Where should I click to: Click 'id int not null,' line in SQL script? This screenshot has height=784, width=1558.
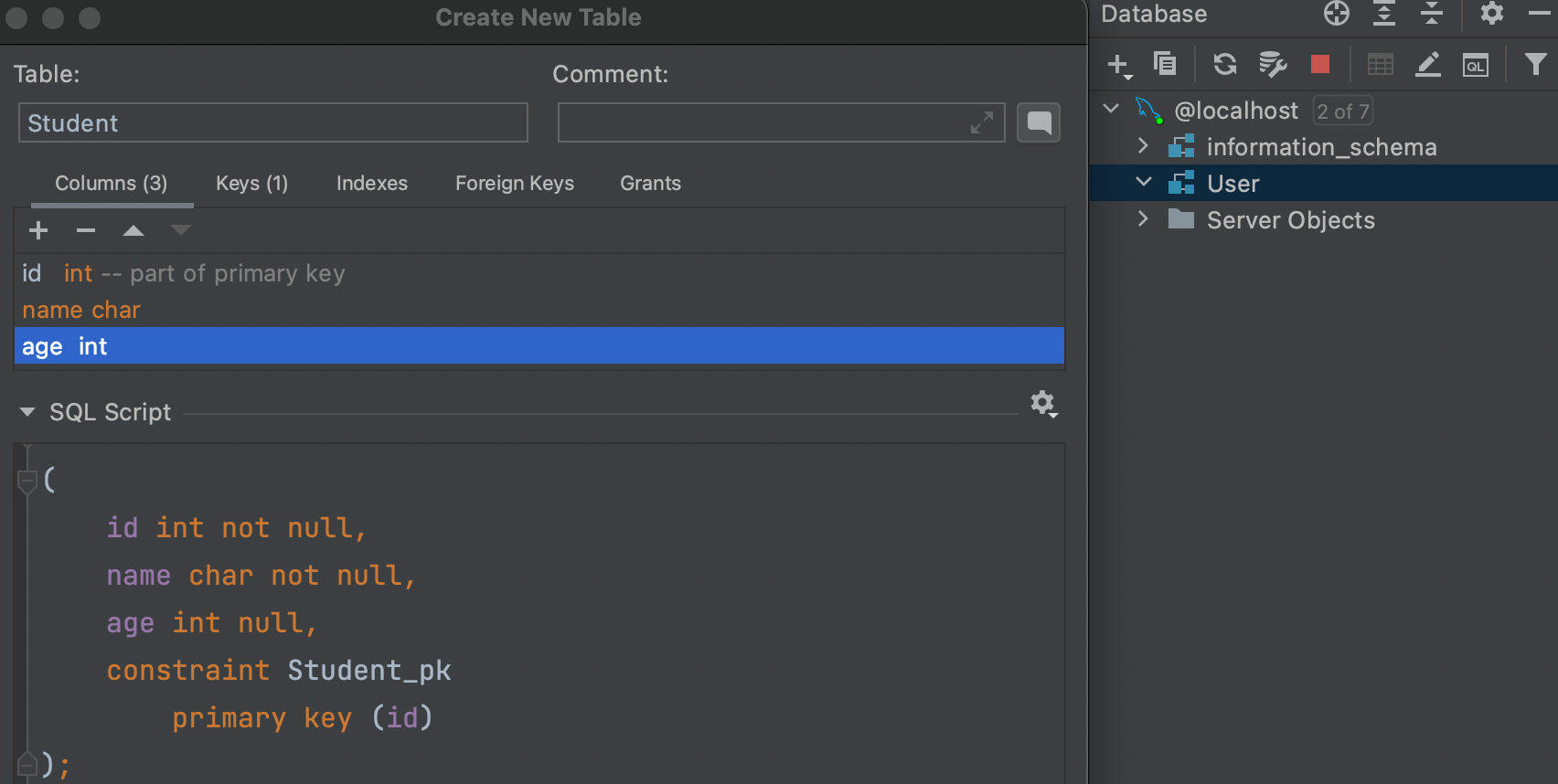(237, 528)
